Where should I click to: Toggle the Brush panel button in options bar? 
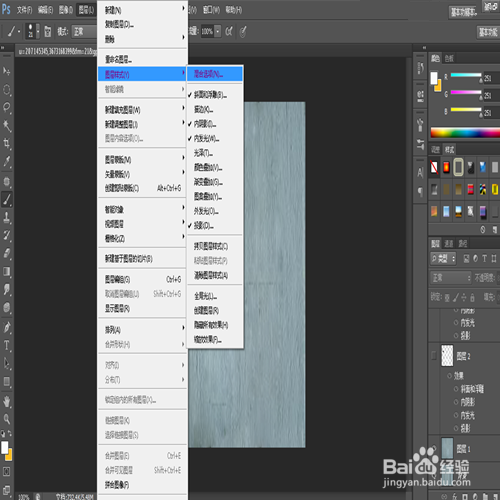tap(48, 32)
